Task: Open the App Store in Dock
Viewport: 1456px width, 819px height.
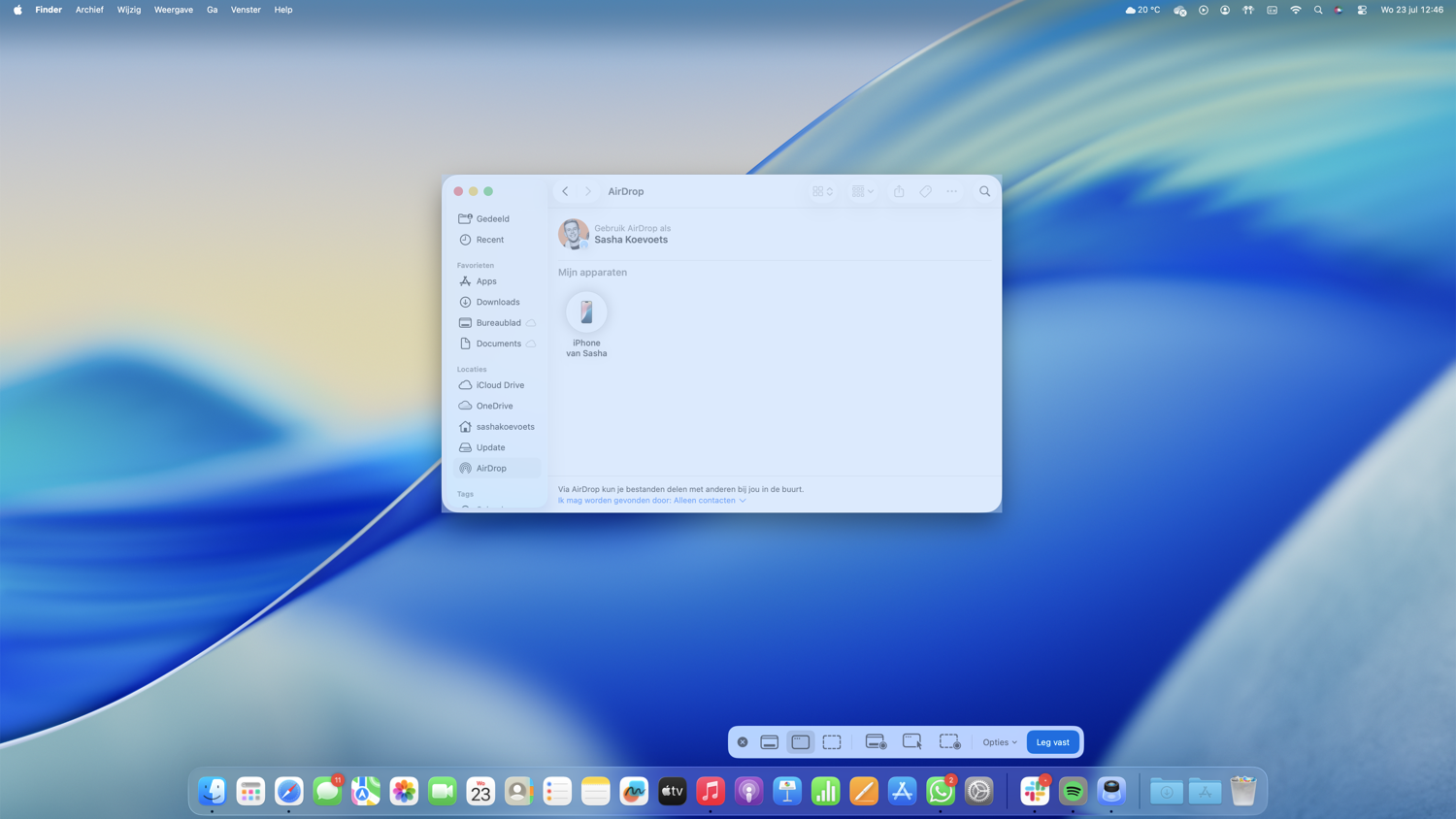Action: tap(902, 791)
